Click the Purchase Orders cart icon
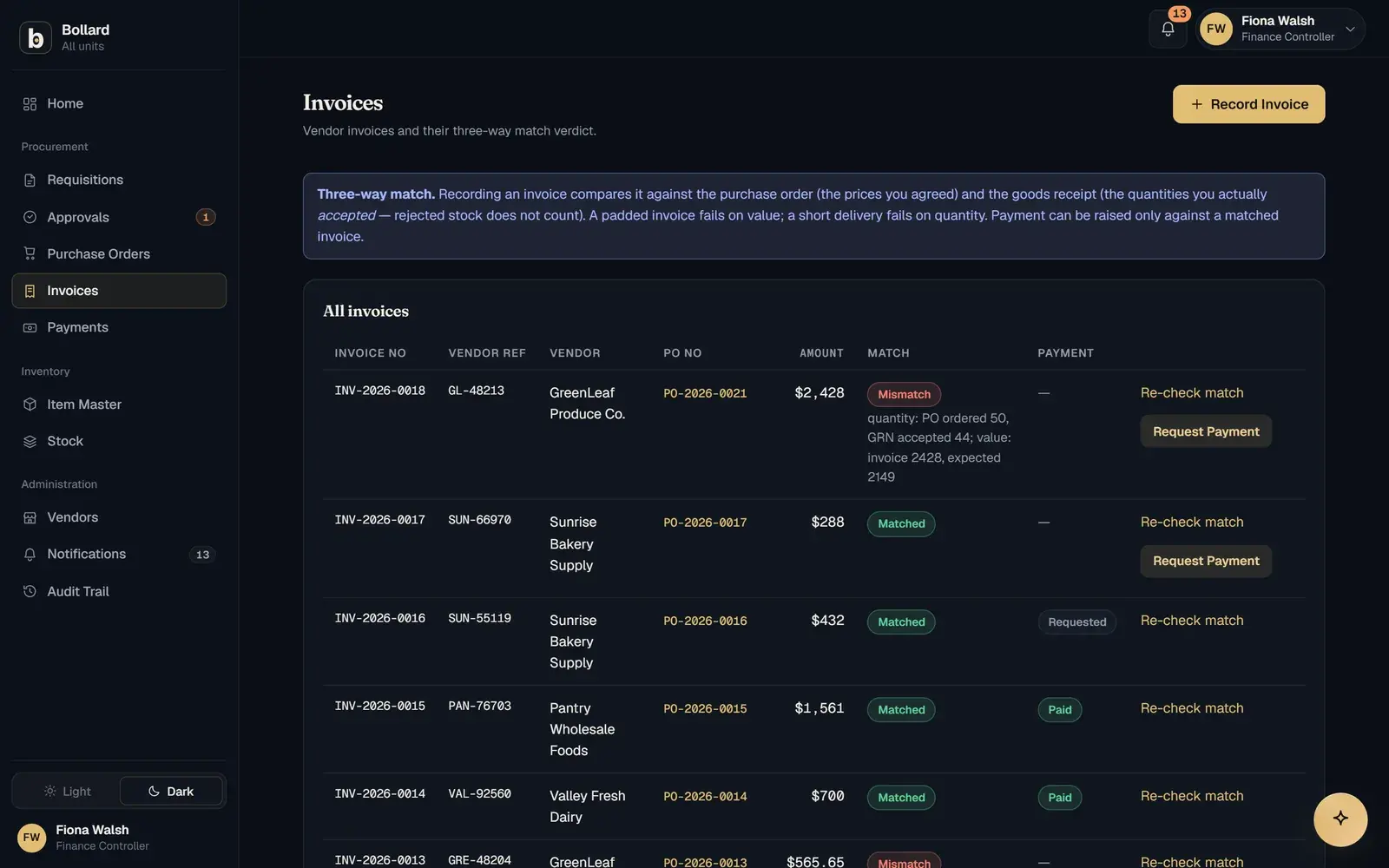1389x868 pixels. click(30, 253)
